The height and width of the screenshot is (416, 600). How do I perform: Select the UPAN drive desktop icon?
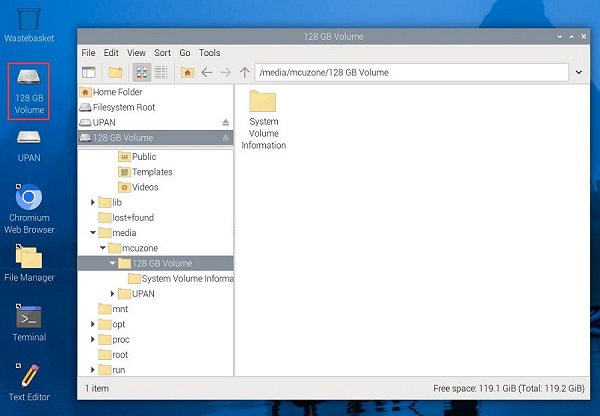pos(29,145)
